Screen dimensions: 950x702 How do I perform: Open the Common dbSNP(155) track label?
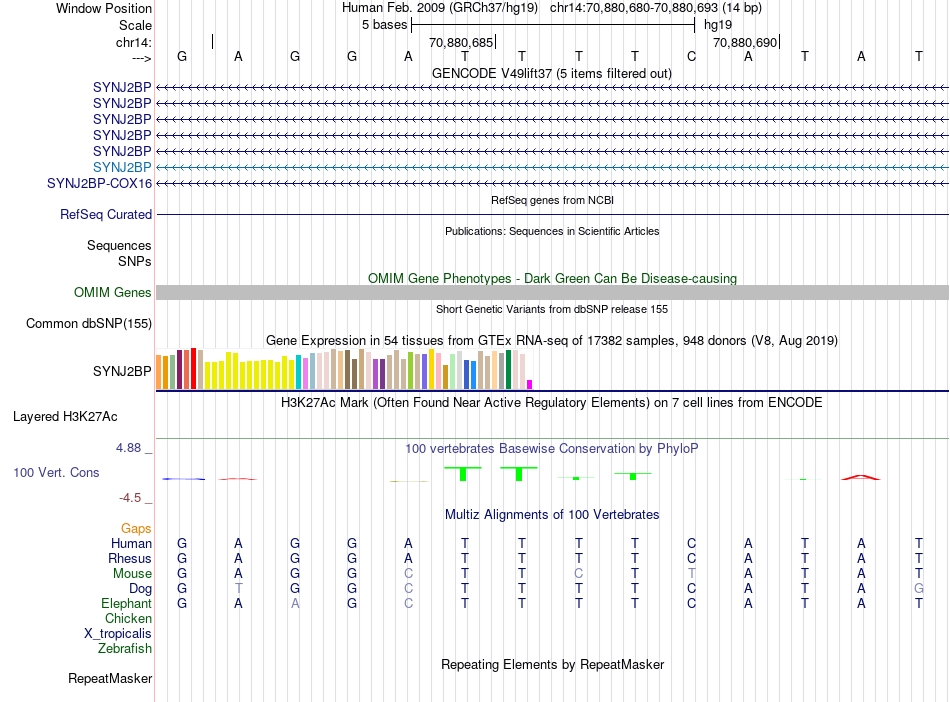[89, 323]
